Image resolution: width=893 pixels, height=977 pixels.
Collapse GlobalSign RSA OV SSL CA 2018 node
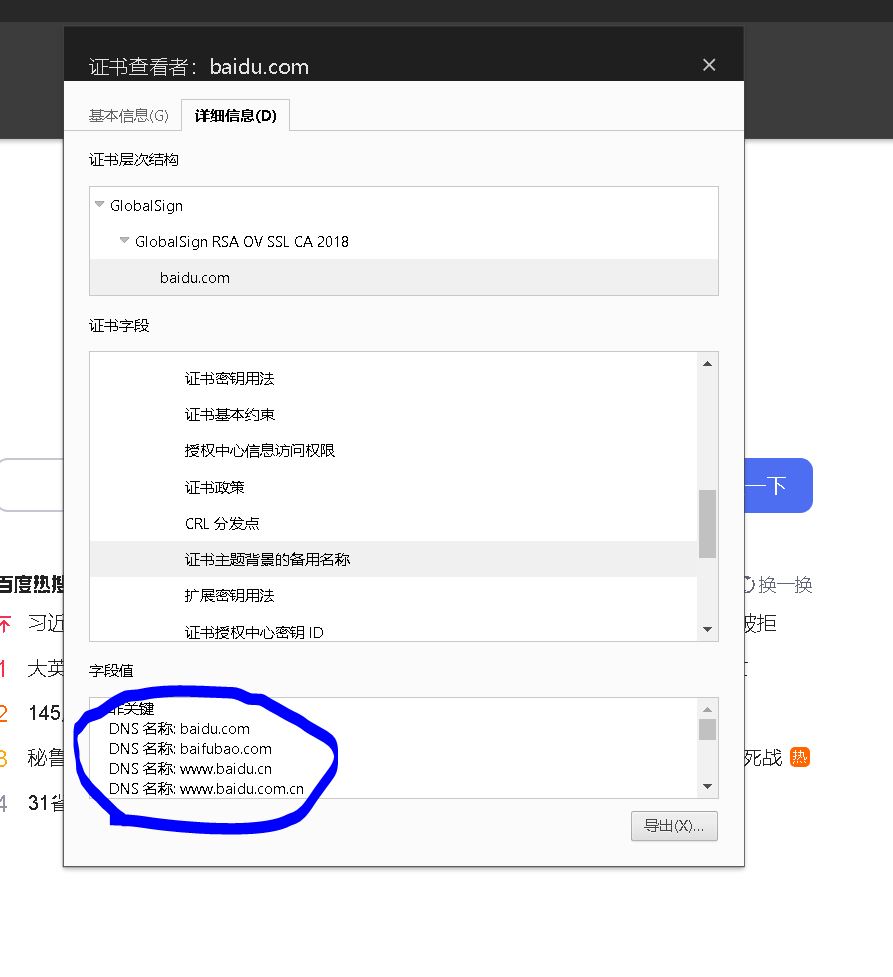point(124,240)
